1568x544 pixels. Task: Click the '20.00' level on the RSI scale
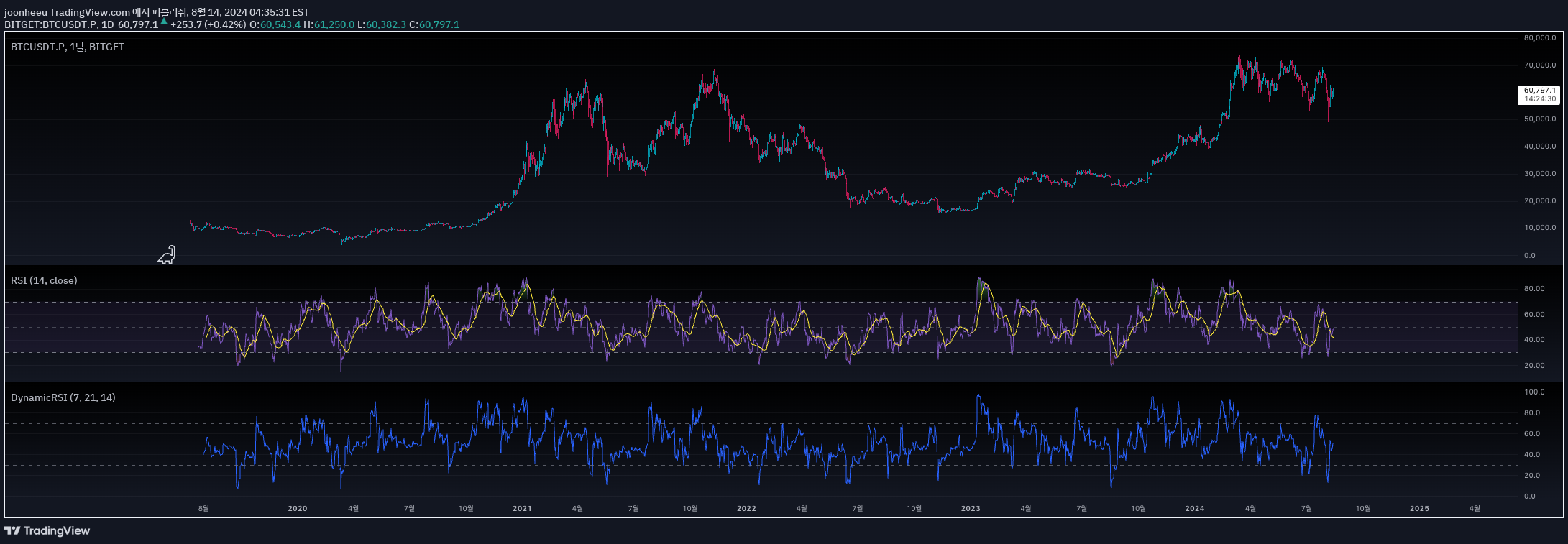pos(1534,366)
